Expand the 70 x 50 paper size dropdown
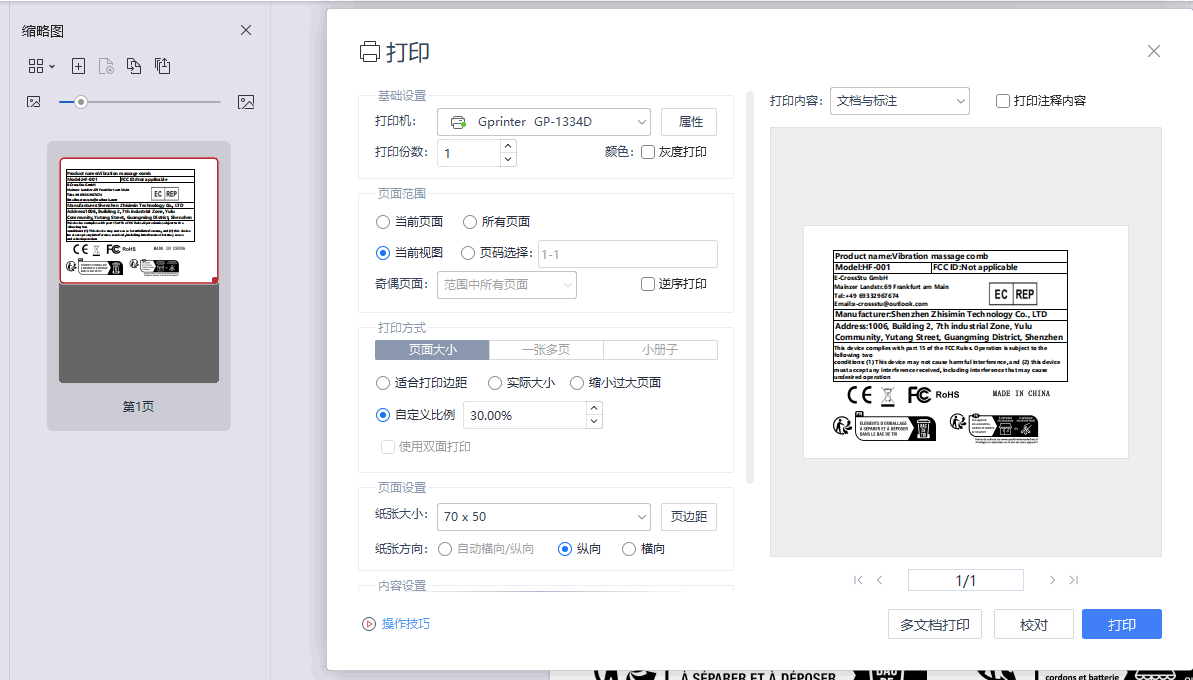Screen dimensions: 1193x680 544,516
